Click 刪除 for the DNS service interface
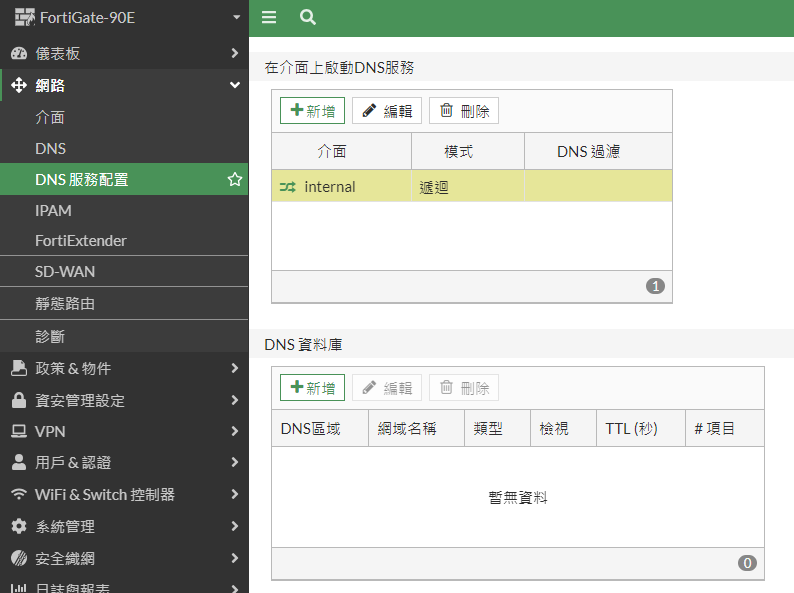The height and width of the screenshot is (593, 794). click(x=464, y=111)
